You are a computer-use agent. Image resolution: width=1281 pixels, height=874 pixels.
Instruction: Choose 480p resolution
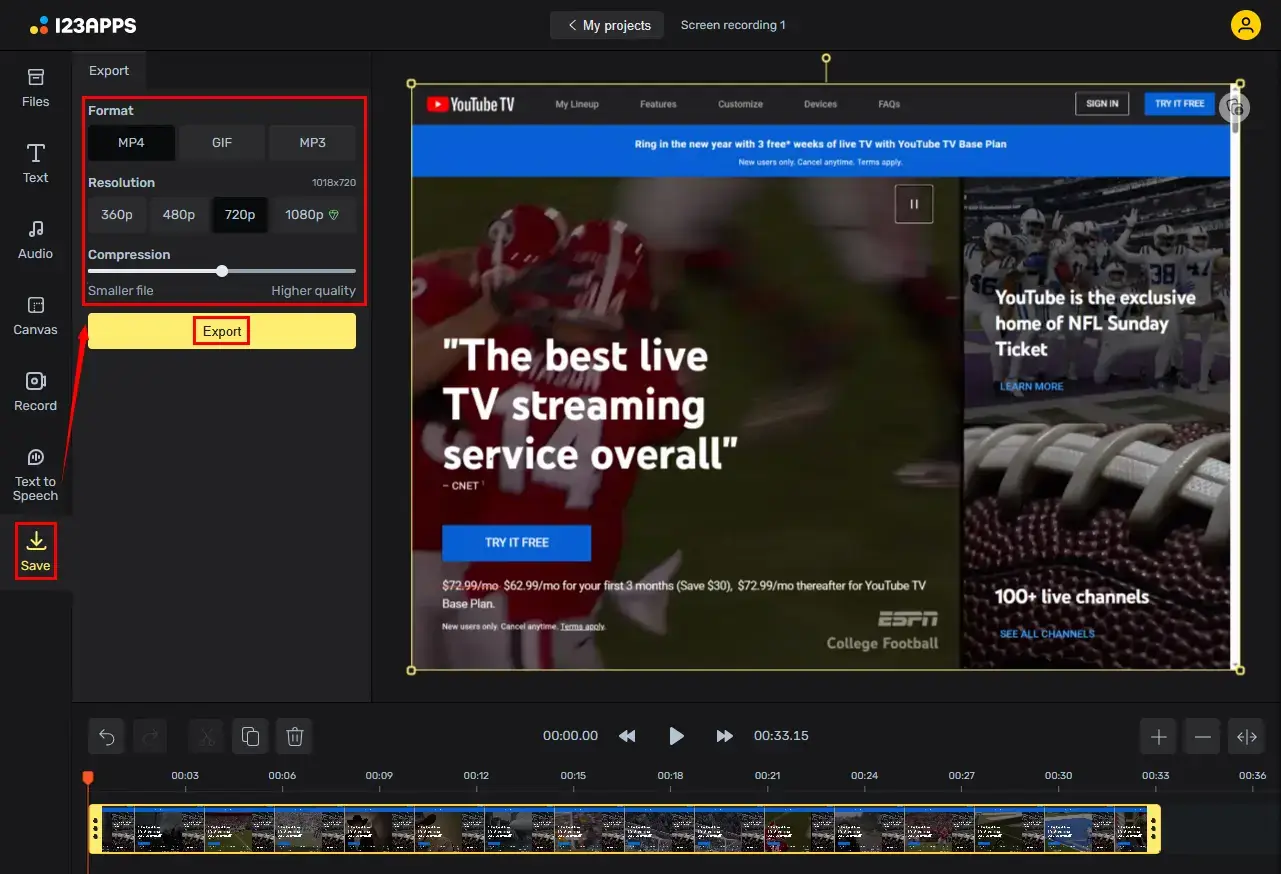coord(179,215)
